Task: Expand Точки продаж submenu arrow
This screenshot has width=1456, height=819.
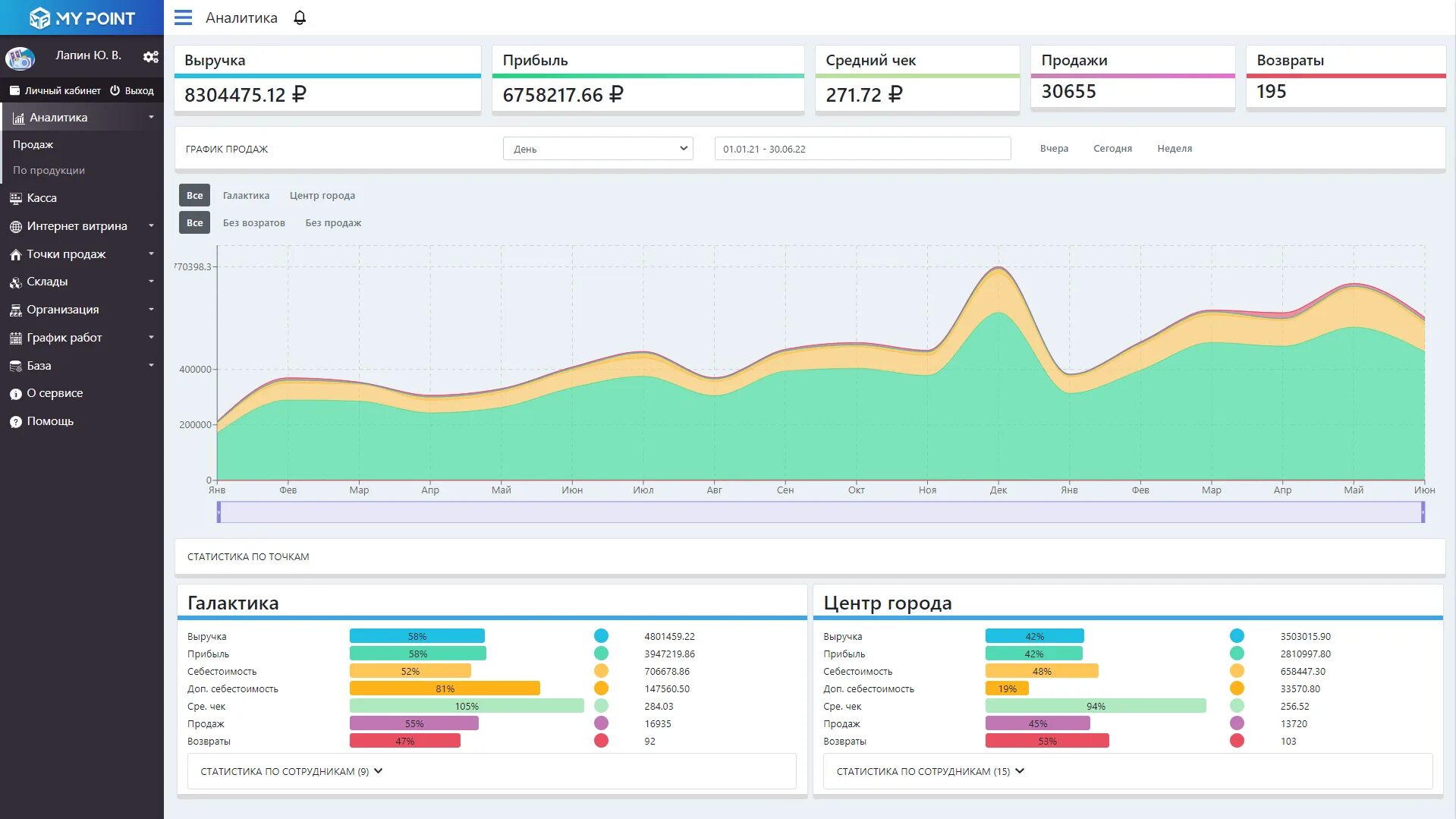Action: click(151, 254)
